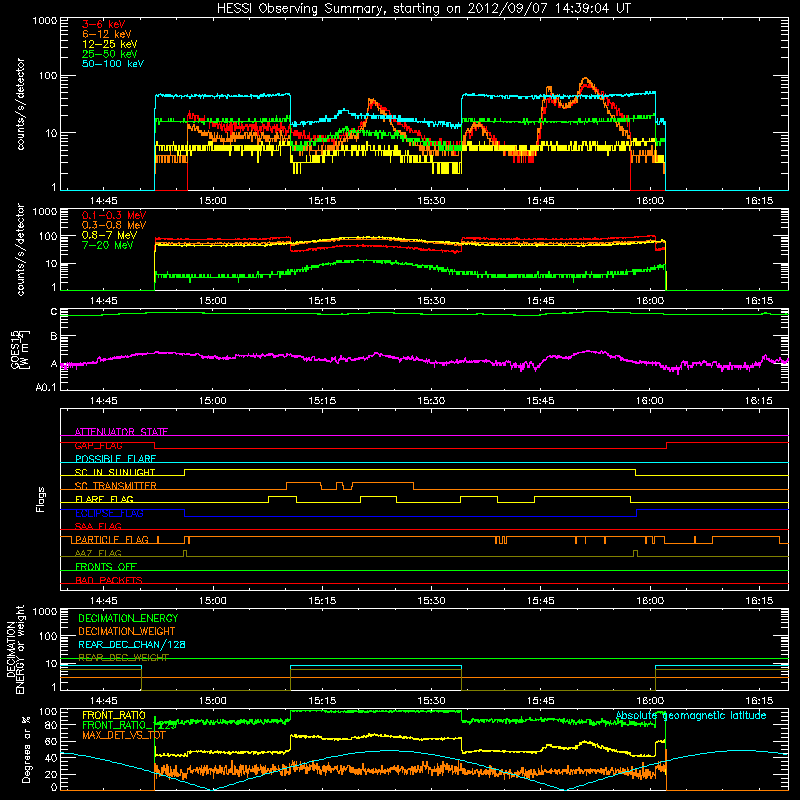Screen dimensions: 800x800
Task: Select the red '0.1-0.3 MeV' legend label
Action: coord(114,215)
